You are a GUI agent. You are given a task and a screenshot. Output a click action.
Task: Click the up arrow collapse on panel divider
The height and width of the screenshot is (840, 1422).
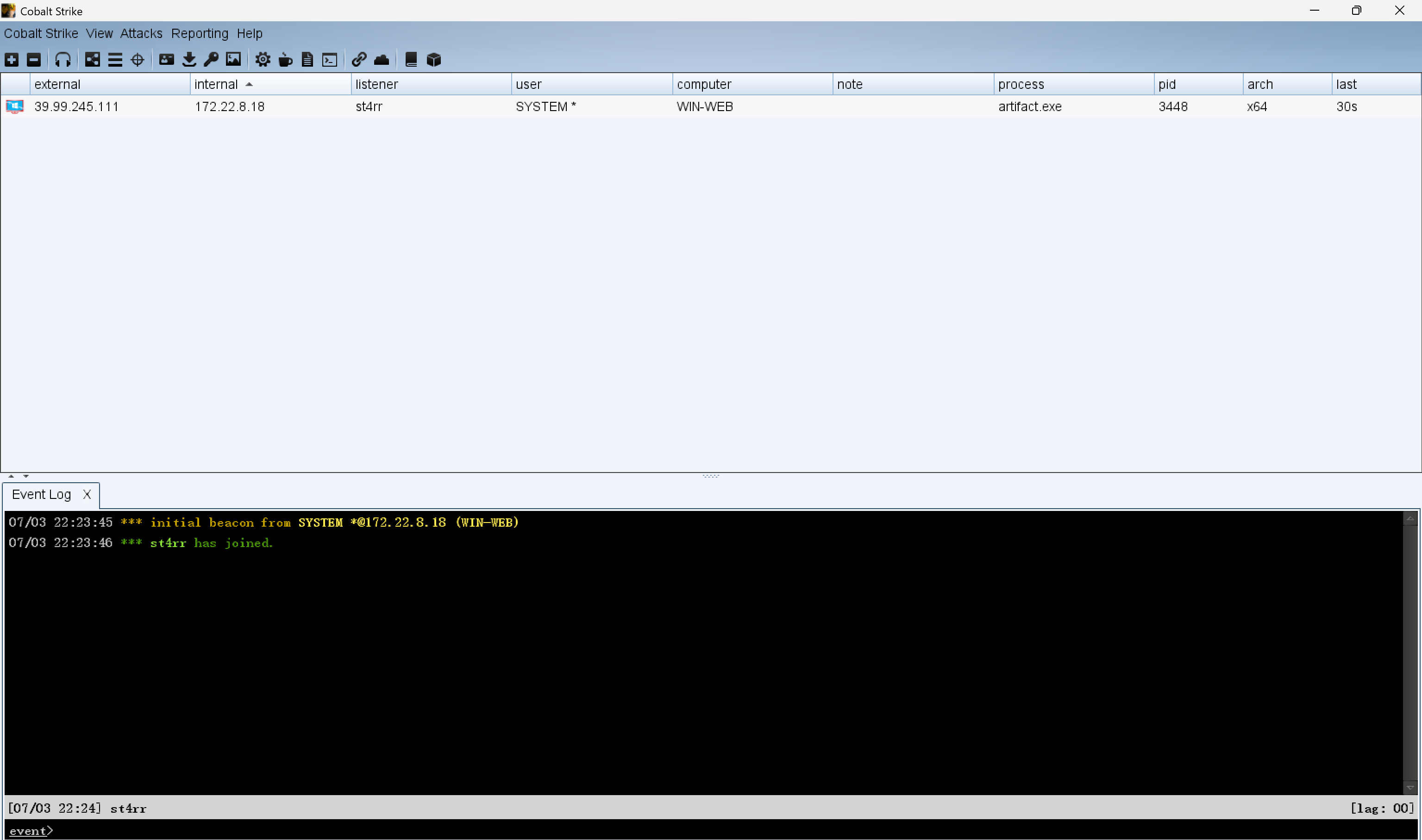[x=11, y=476]
